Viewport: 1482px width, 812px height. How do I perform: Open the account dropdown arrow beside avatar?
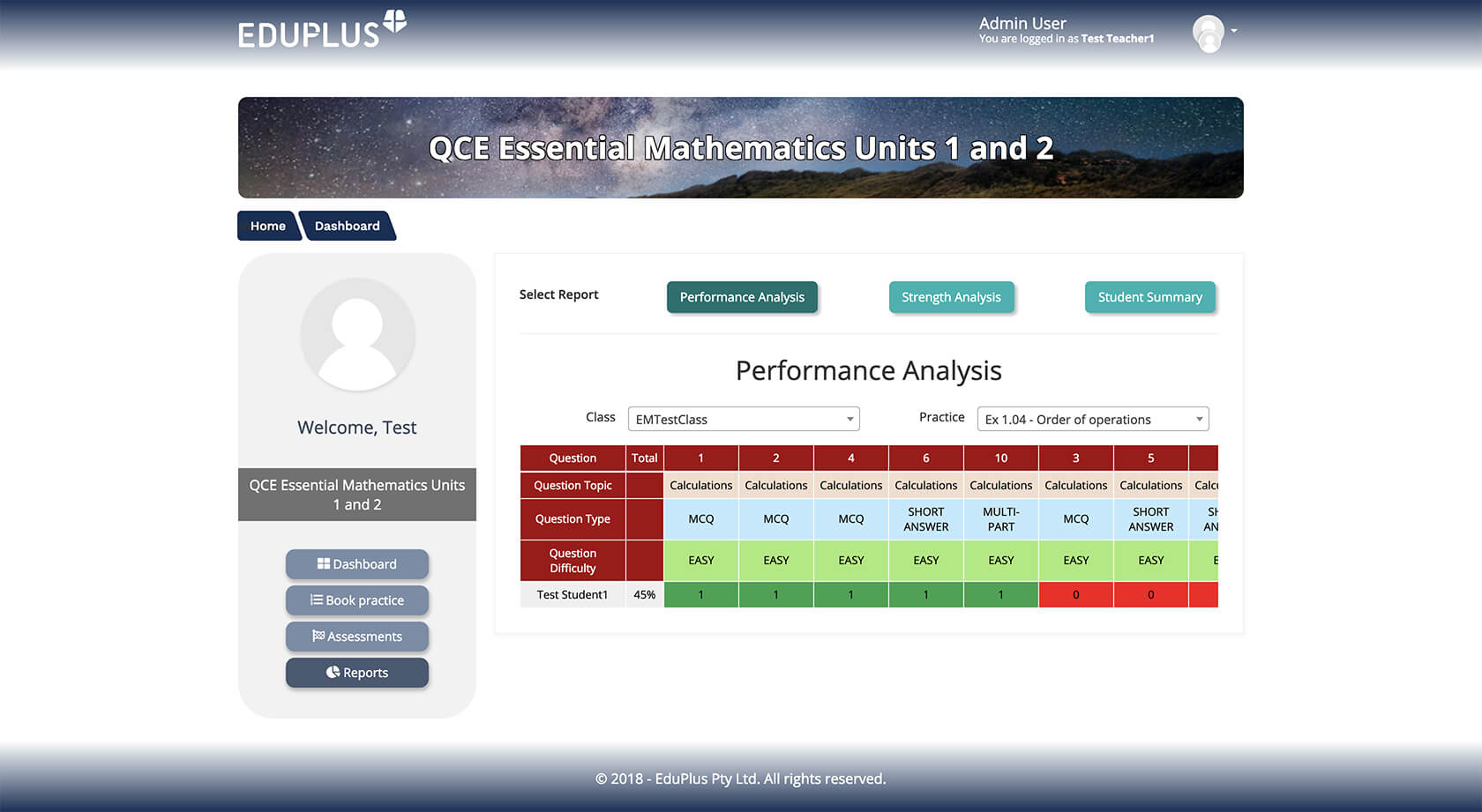pos(1235,29)
